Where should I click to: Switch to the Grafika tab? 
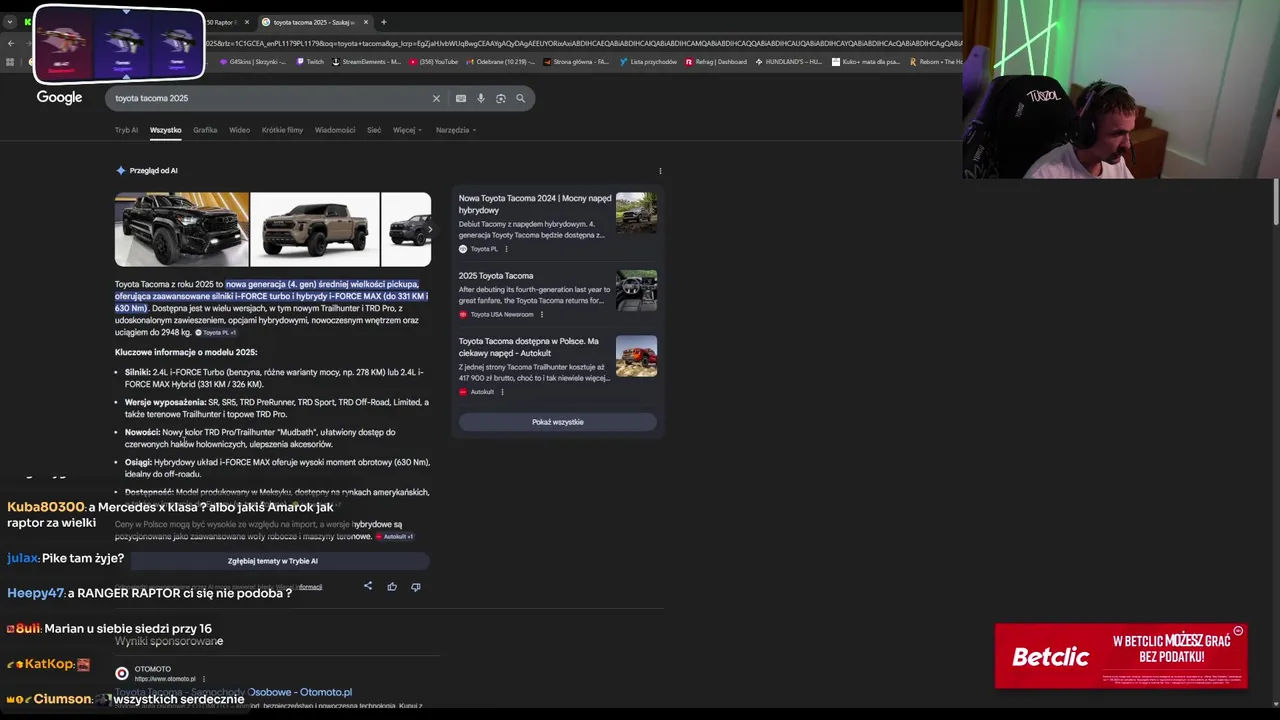(205, 130)
